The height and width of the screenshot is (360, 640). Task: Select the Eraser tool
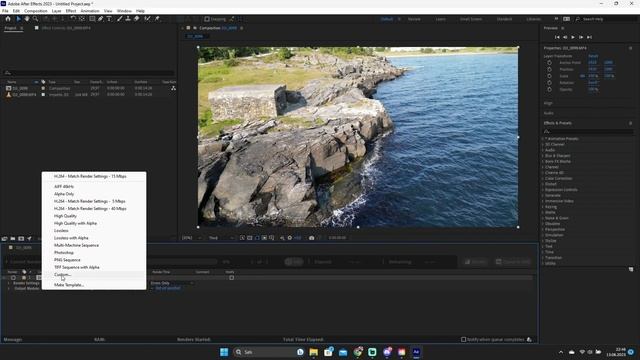(x=136, y=19)
